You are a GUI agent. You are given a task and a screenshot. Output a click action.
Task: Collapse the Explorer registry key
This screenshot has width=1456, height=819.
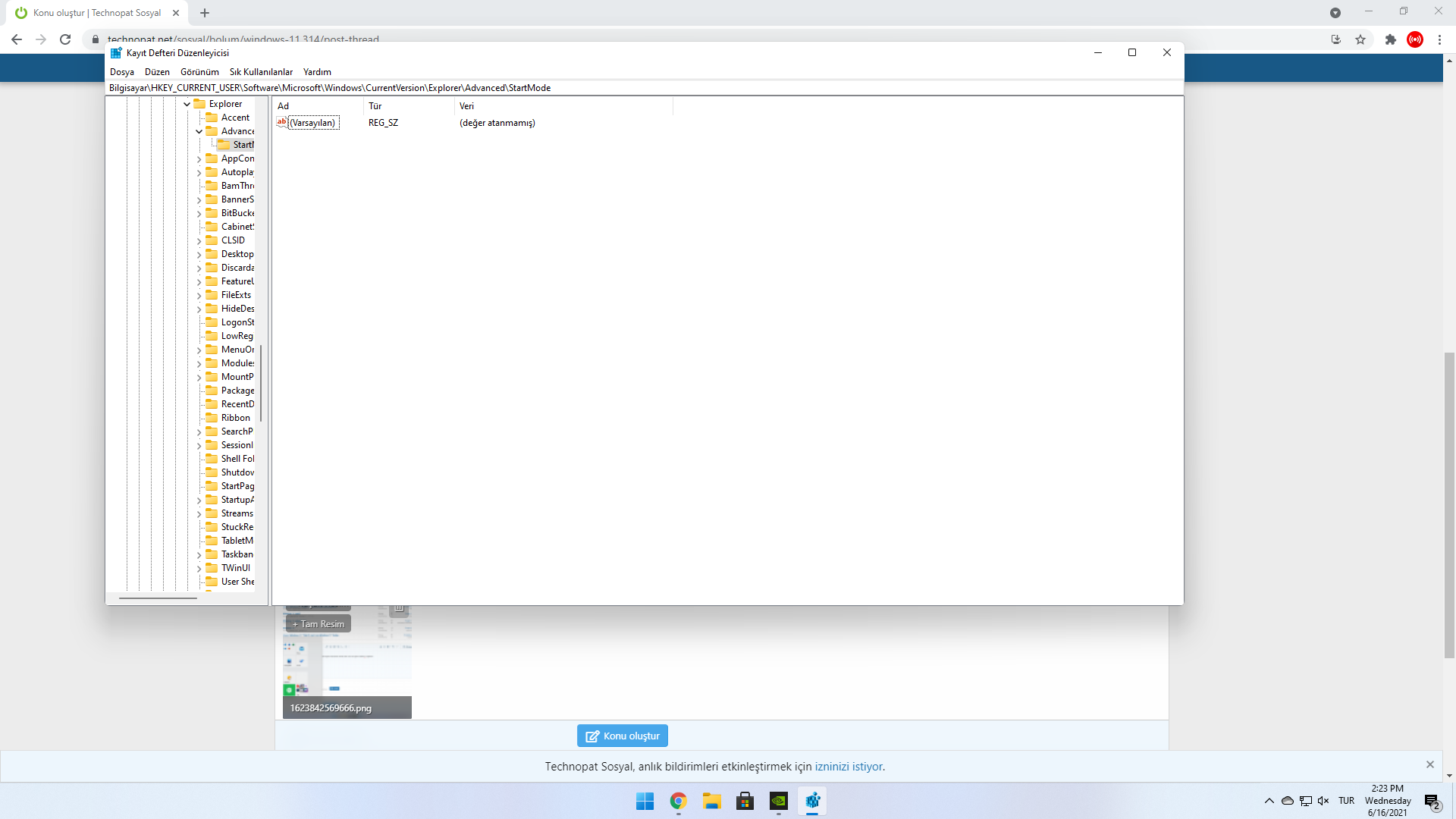point(187,104)
